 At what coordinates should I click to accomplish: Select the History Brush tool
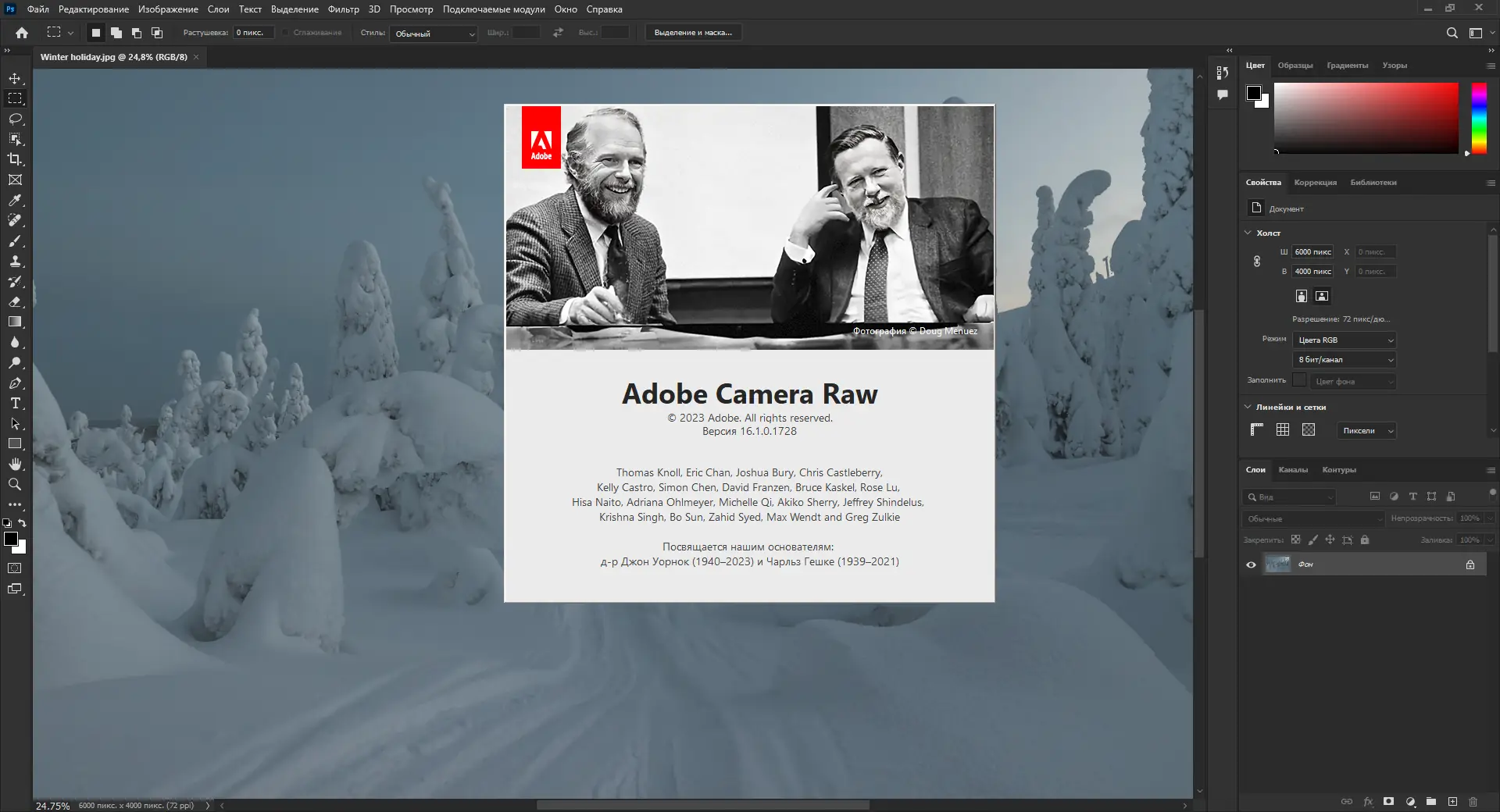pyautogui.click(x=15, y=281)
